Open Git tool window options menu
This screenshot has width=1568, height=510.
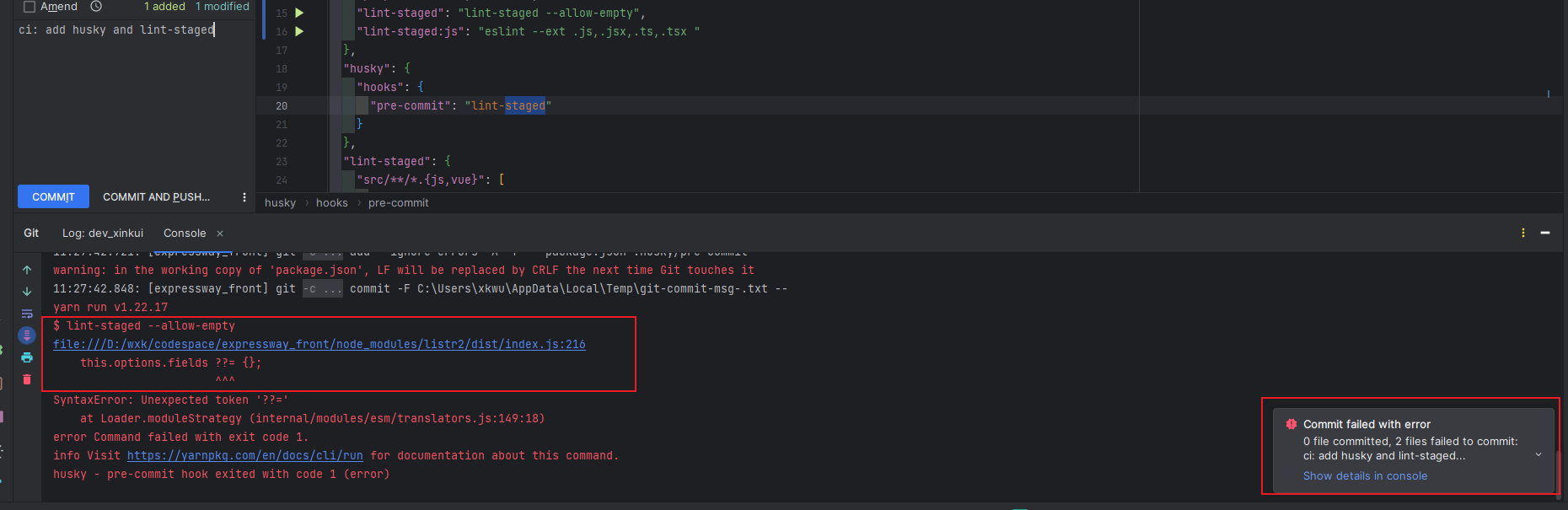1523,233
